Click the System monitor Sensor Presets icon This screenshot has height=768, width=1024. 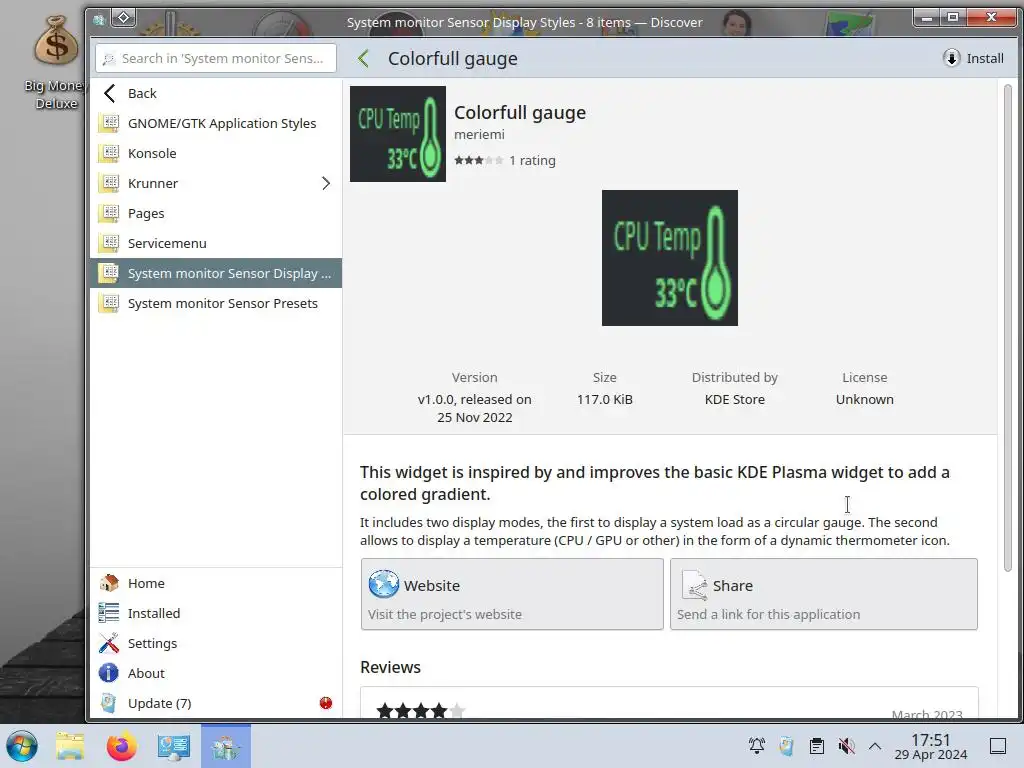click(109, 304)
